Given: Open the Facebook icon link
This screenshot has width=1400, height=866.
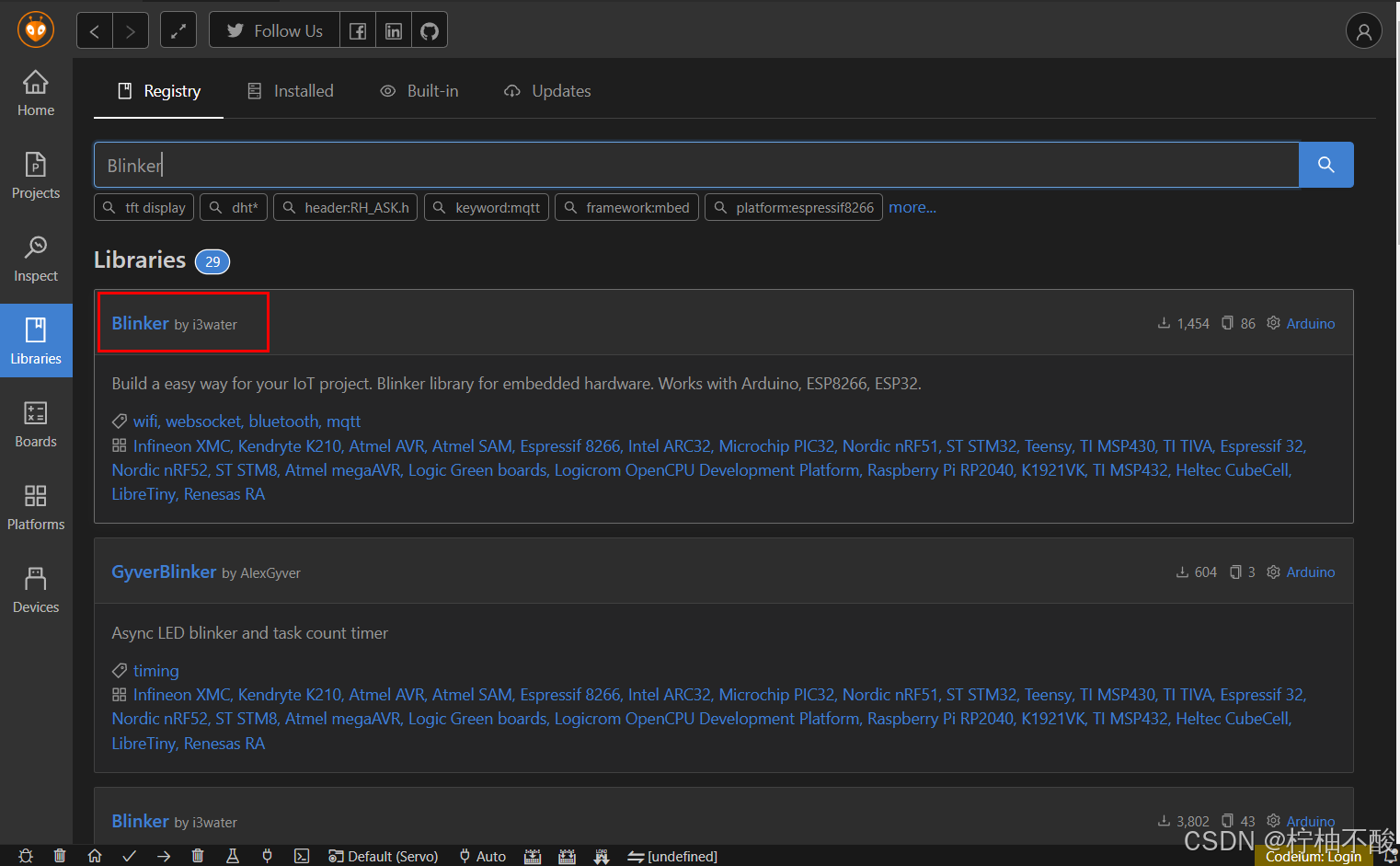Looking at the screenshot, I should [358, 30].
